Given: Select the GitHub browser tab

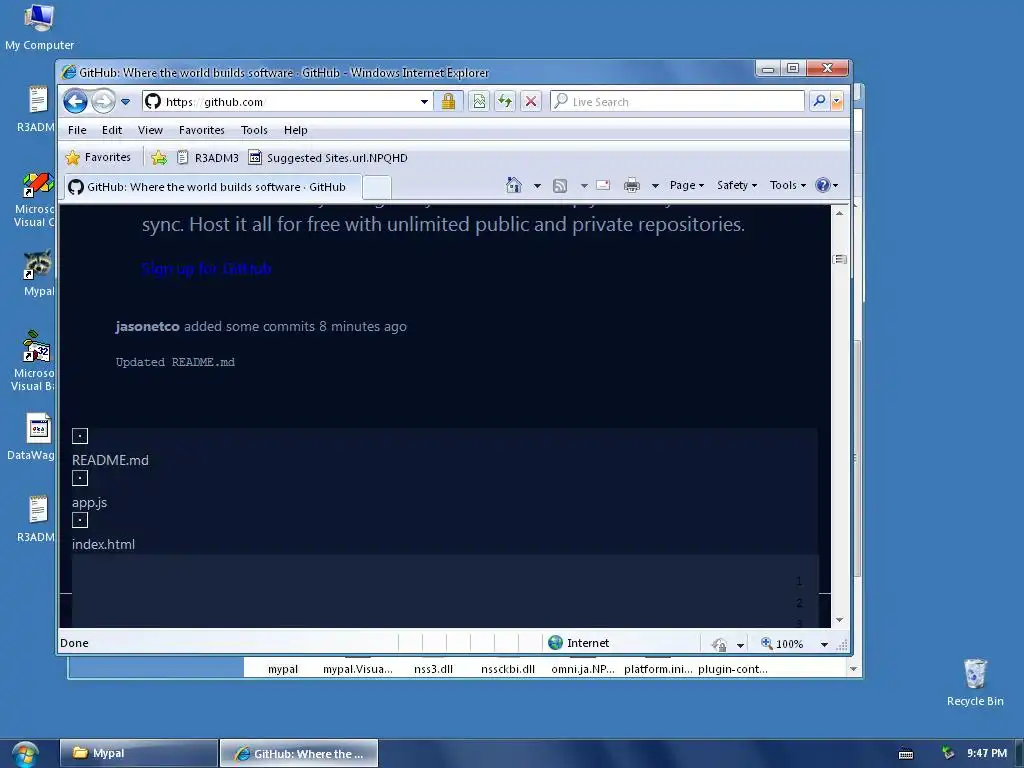Looking at the screenshot, I should tap(213, 187).
